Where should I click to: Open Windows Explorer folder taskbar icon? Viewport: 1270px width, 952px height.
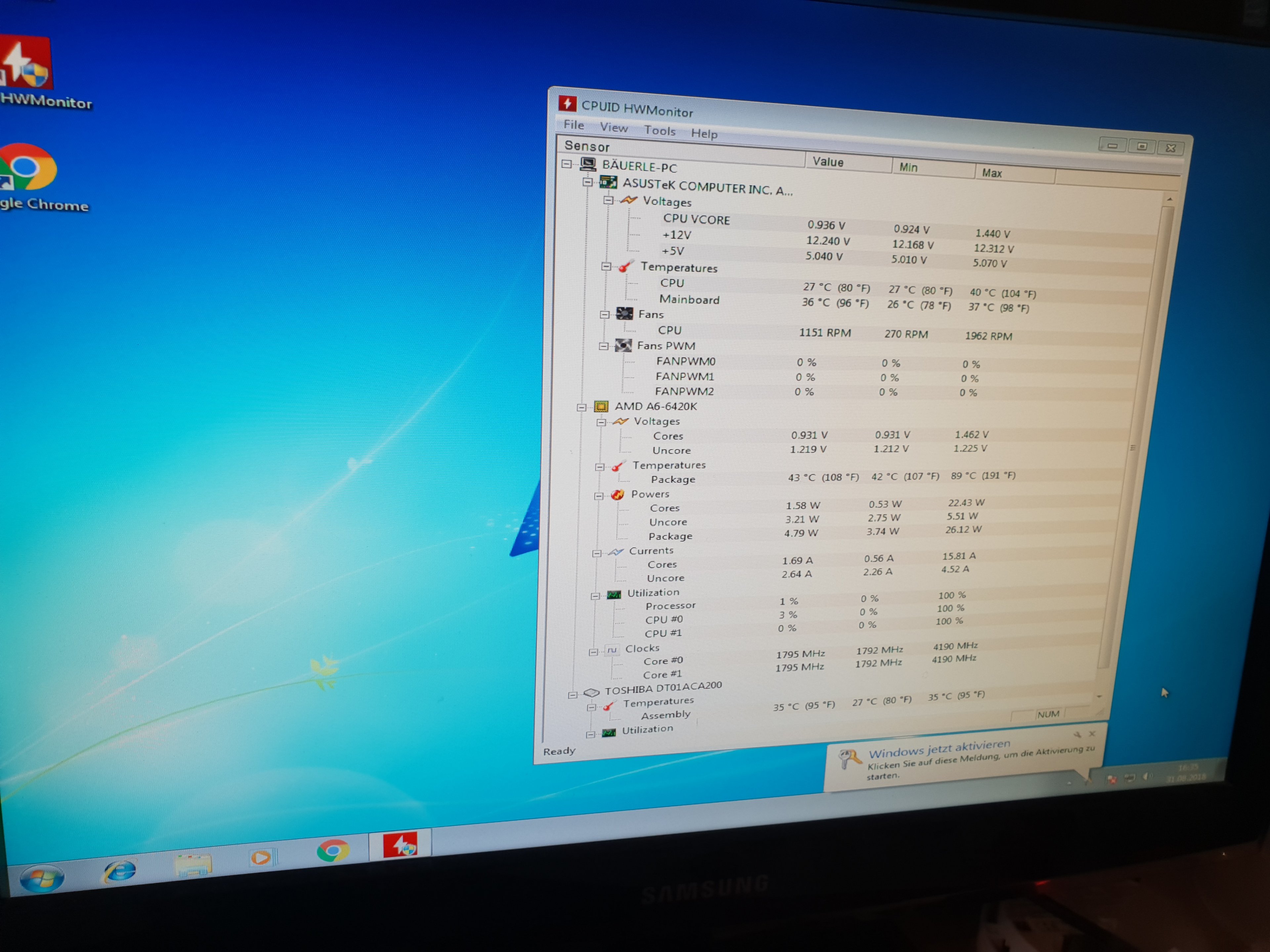point(192,866)
